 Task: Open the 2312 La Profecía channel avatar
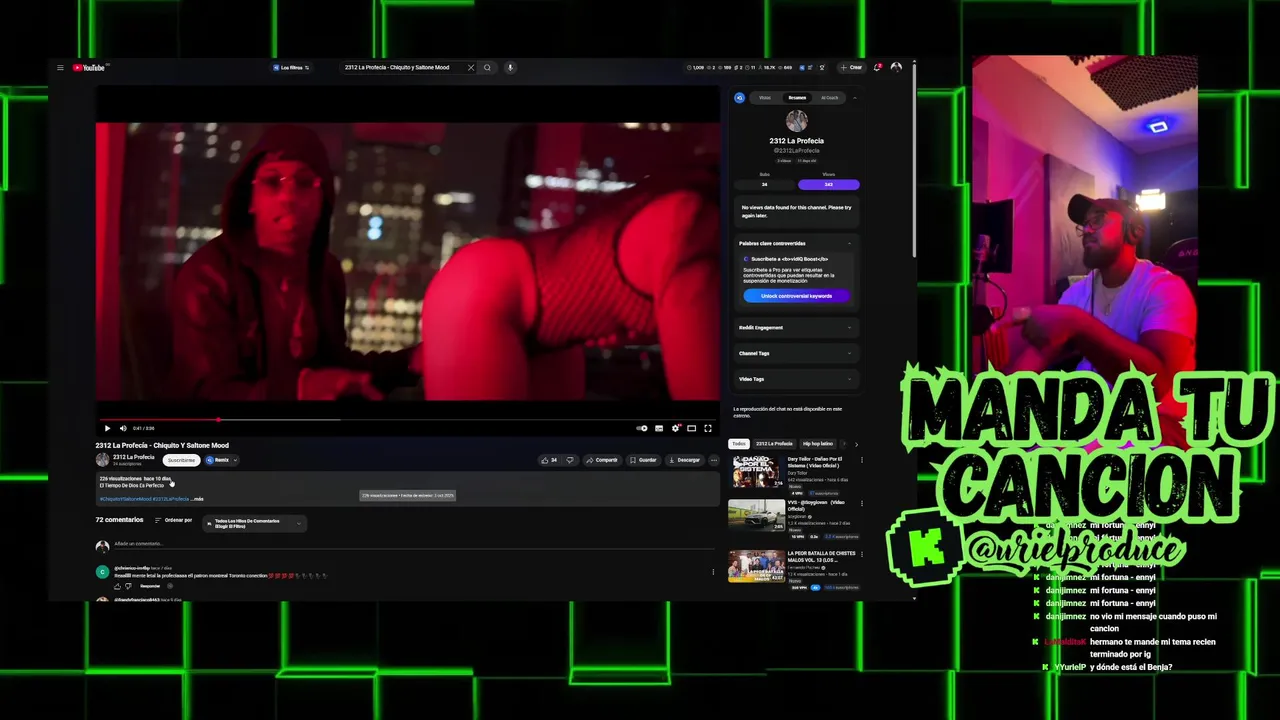(102, 460)
